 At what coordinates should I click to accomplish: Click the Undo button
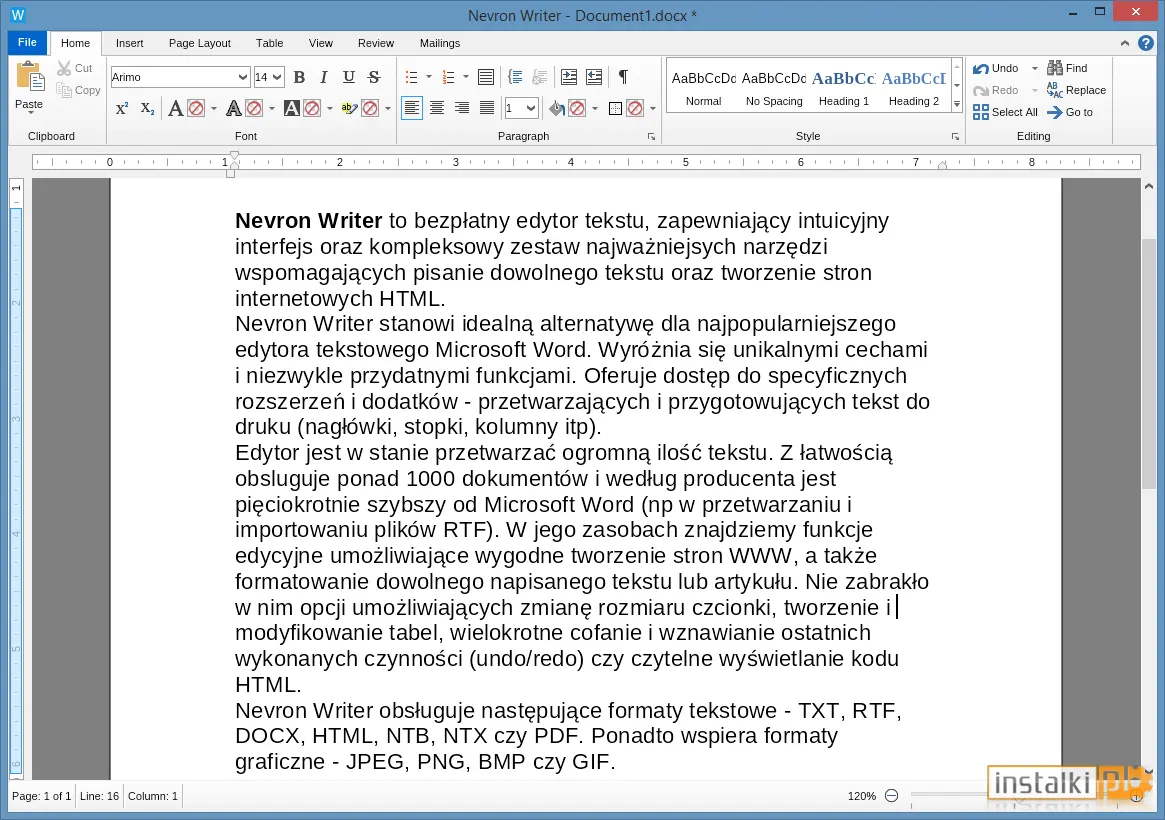996,68
